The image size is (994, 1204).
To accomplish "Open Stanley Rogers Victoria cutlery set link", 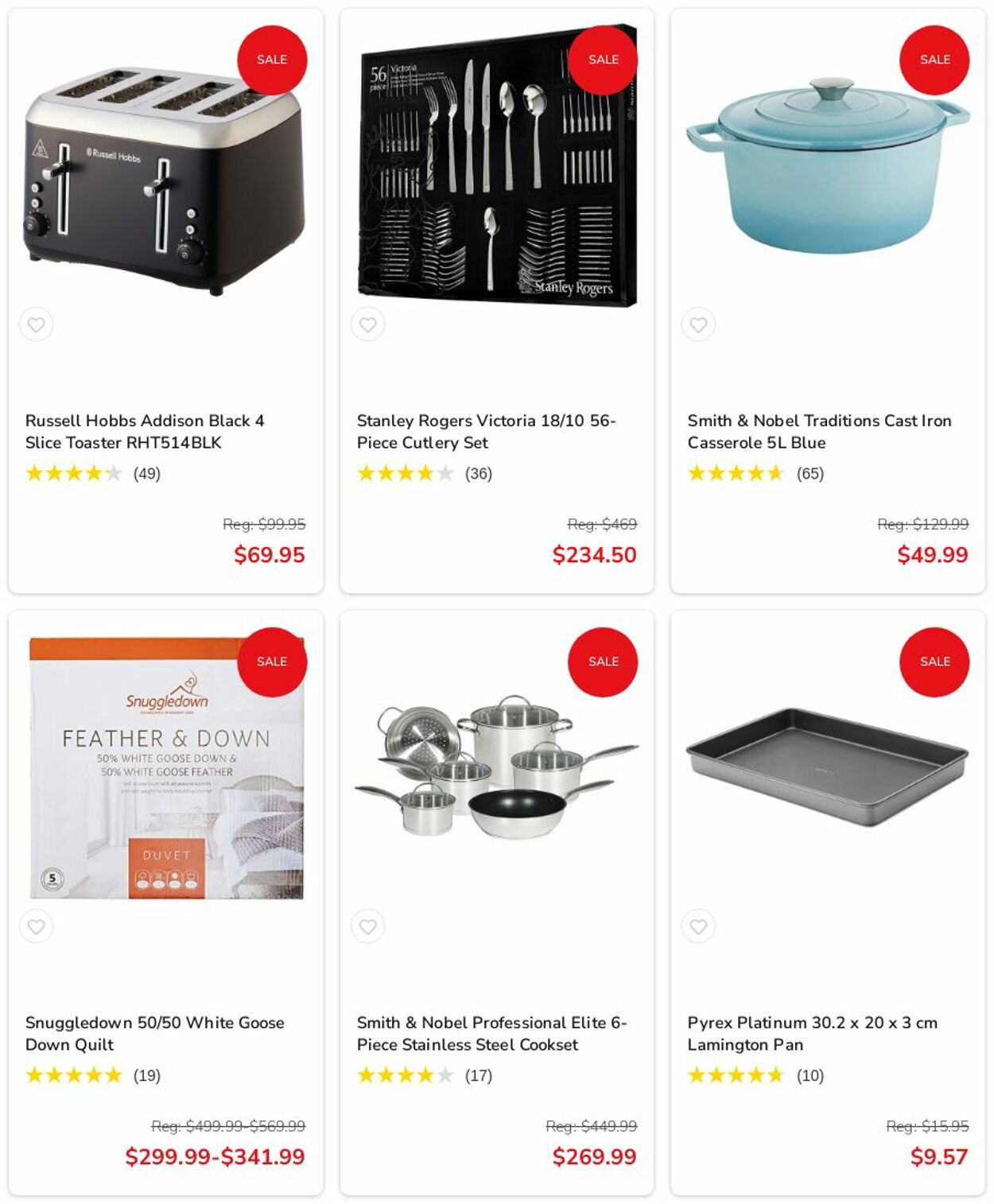I will 486,432.
